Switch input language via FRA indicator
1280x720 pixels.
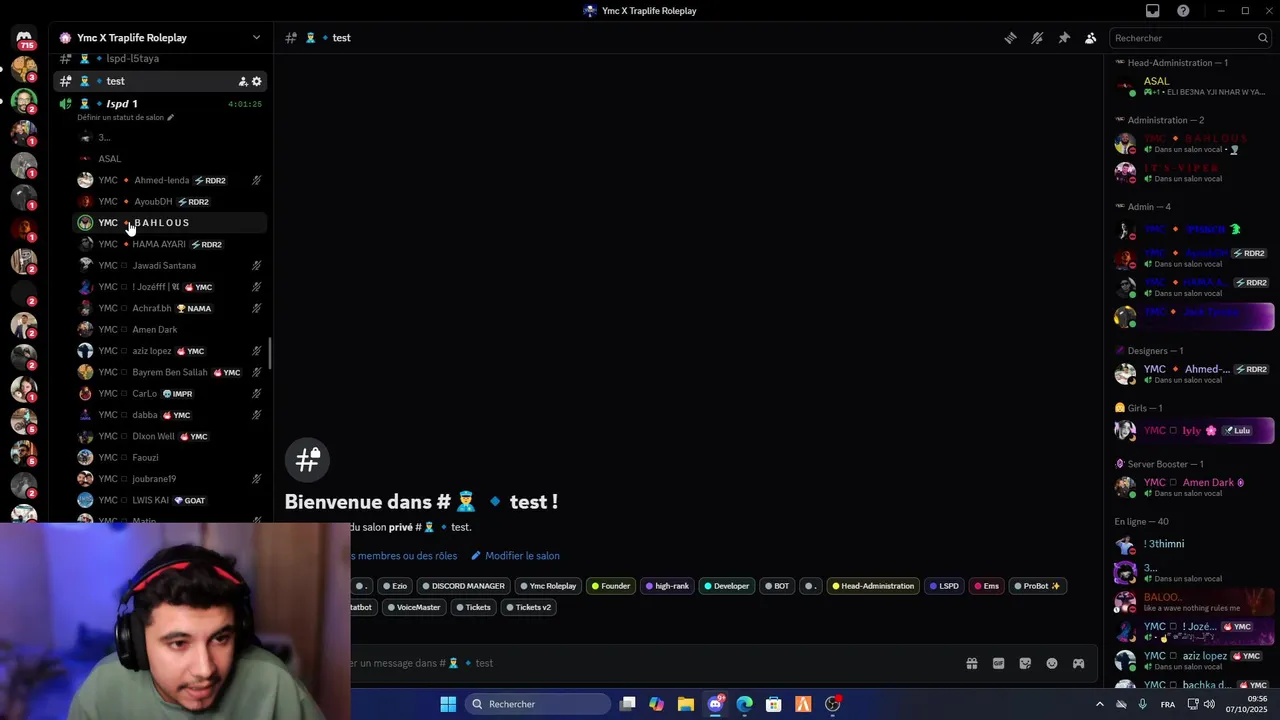point(1168,704)
